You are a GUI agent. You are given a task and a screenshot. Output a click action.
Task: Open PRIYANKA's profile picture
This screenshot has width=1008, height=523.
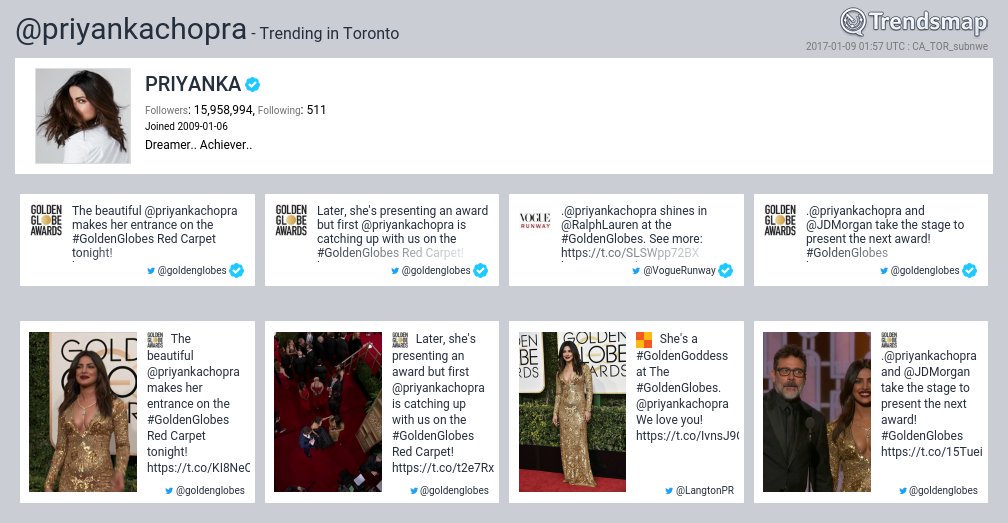83,116
